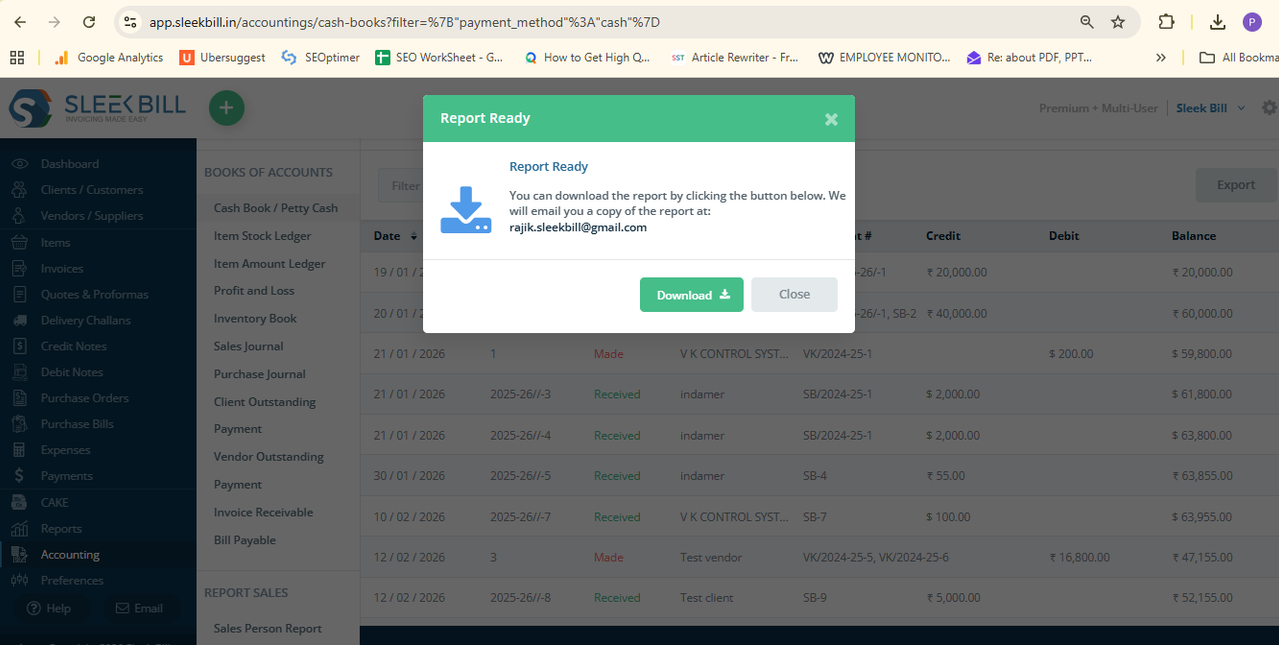Open the Sleek Bill logo home
The height and width of the screenshot is (645, 1279).
click(x=97, y=108)
